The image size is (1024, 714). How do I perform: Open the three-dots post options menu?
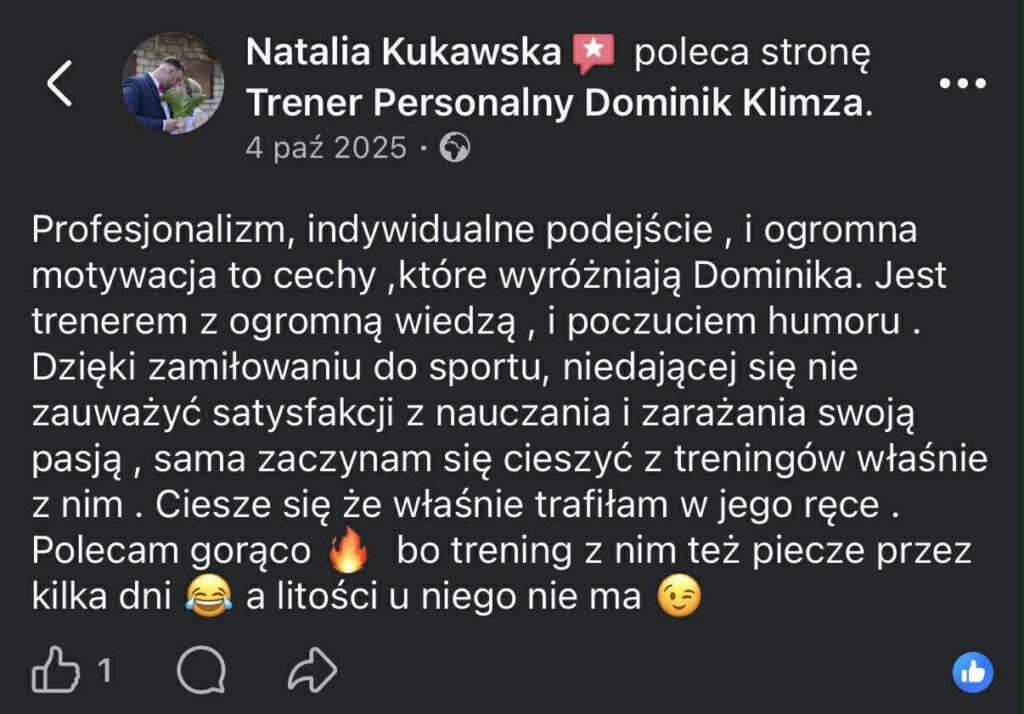click(x=962, y=83)
